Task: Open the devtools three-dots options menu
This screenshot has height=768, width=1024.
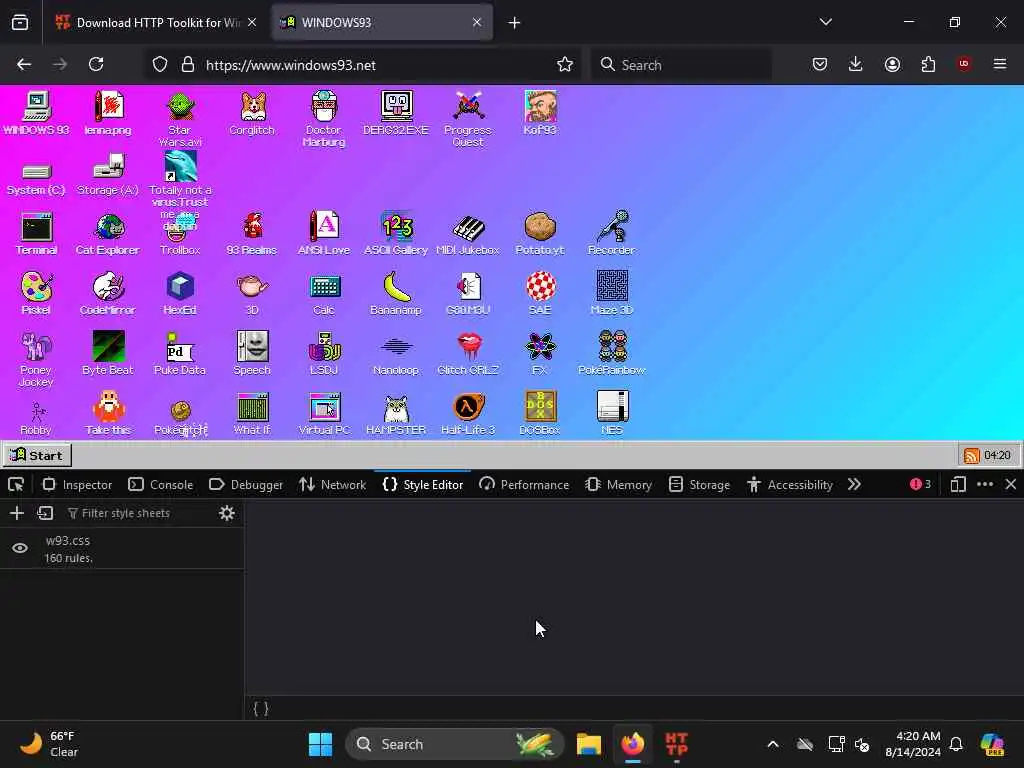Action: click(x=985, y=485)
